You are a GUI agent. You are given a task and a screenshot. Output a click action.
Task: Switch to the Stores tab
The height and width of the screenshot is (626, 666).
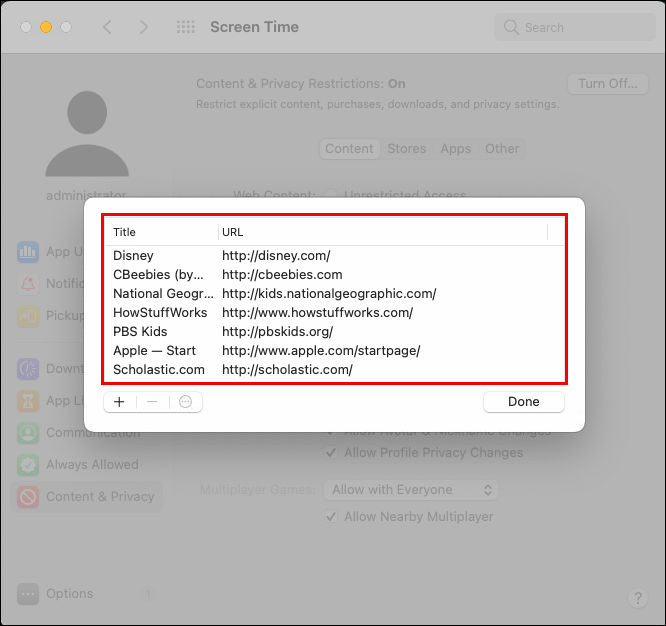(x=406, y=149)
